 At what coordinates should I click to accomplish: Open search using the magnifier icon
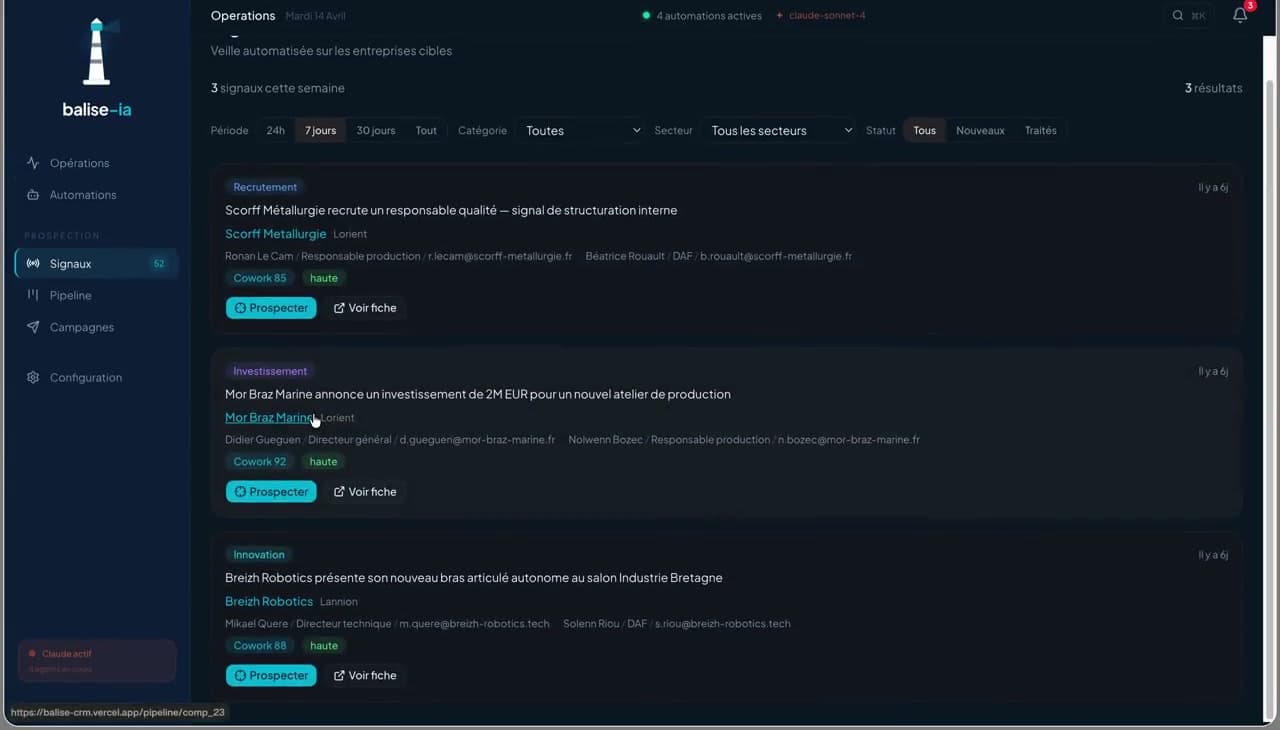tap(1178, 15)
